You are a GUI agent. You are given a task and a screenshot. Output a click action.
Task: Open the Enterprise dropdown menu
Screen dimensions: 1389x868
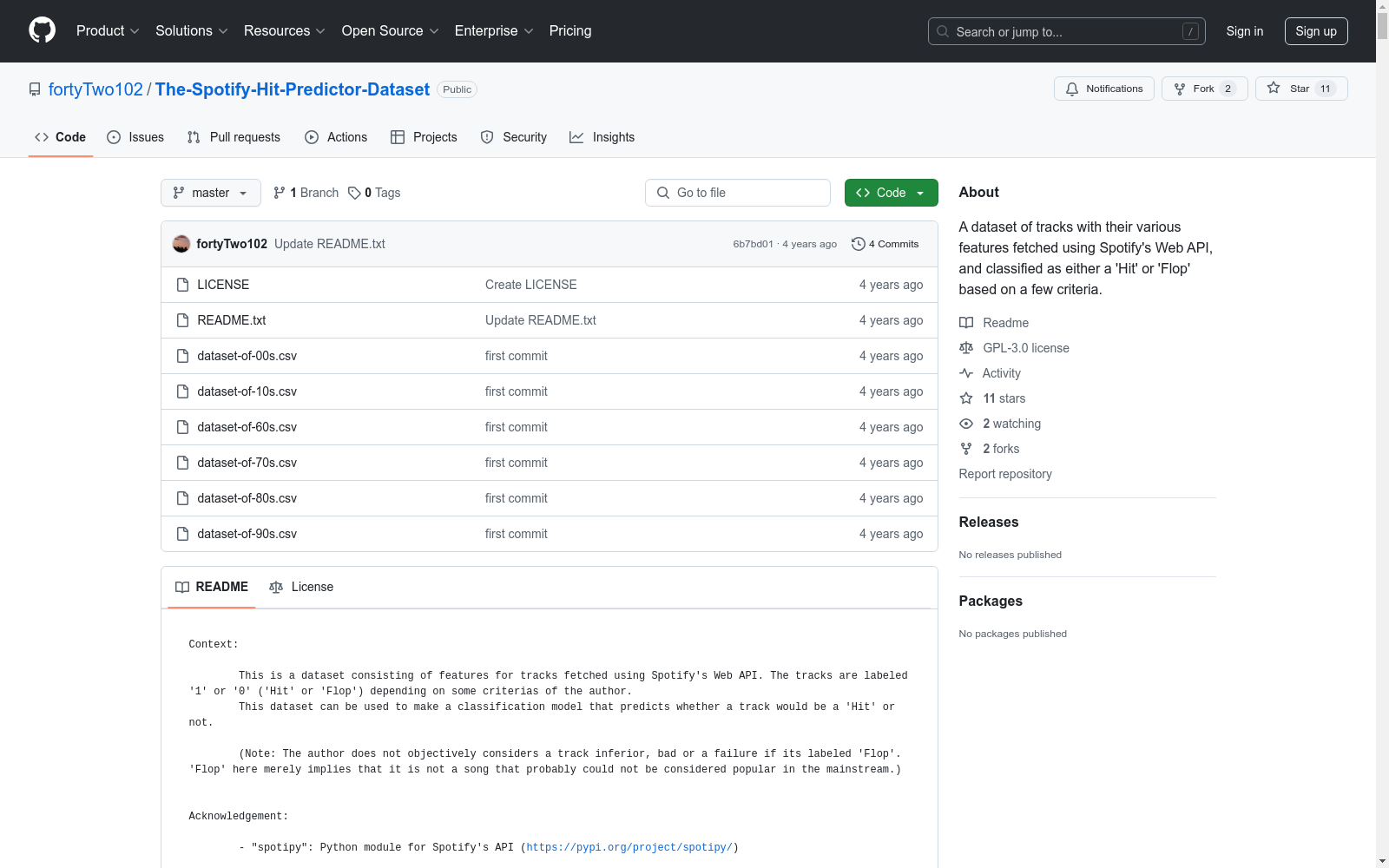[494, 30]
